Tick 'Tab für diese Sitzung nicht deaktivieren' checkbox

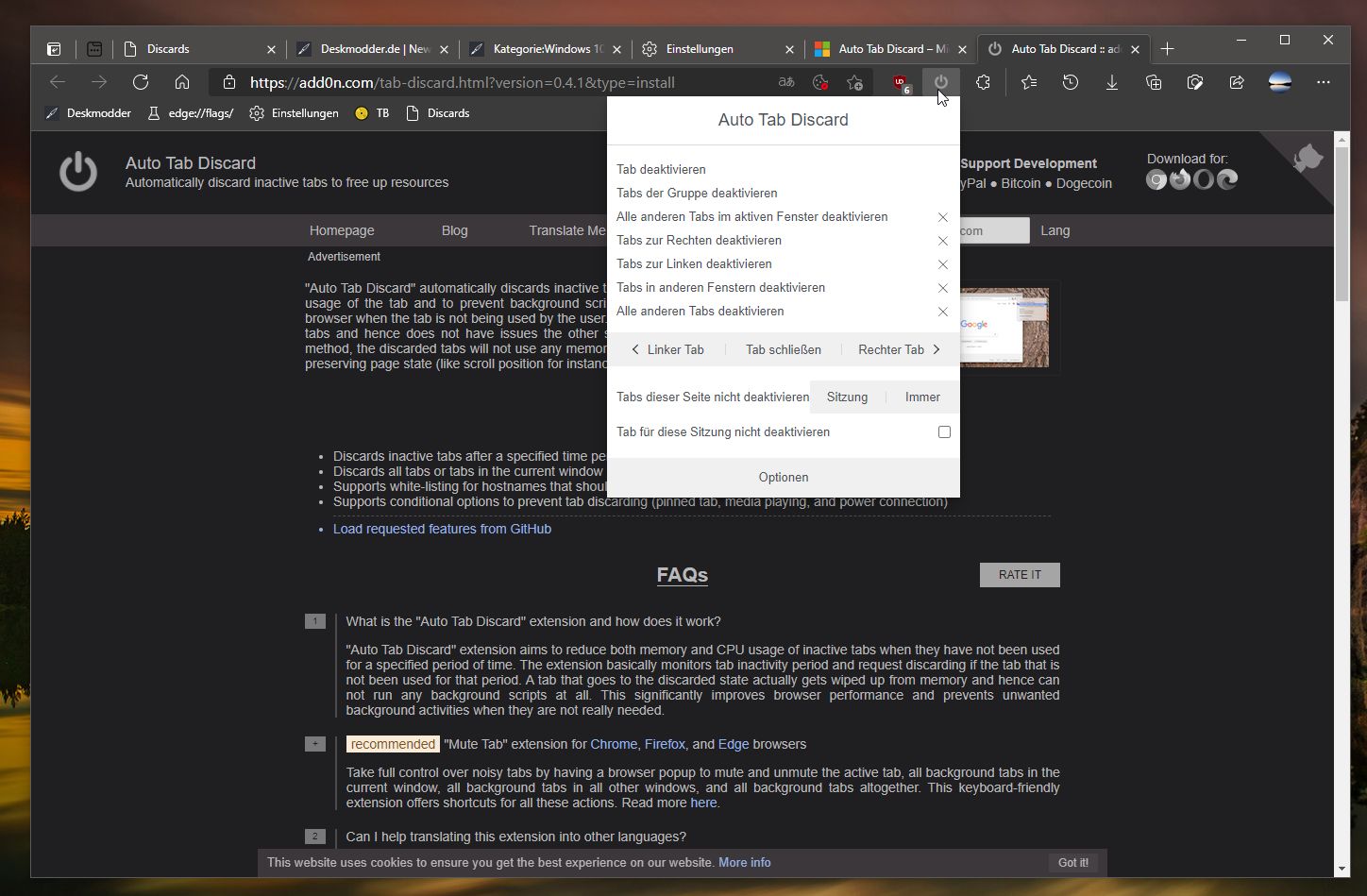944,431
